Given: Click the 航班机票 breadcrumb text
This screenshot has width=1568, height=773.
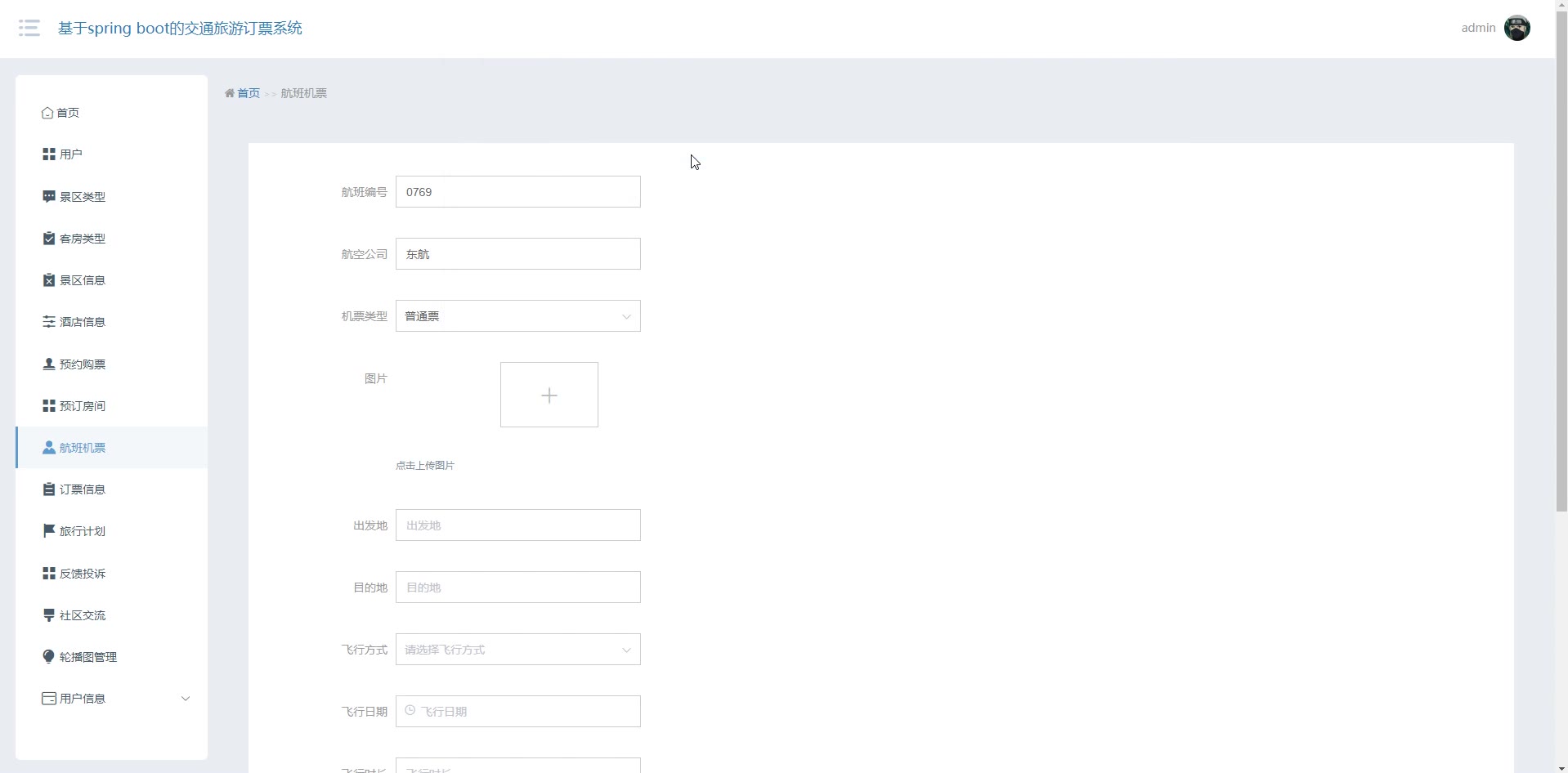Looking at the screenshot, I should [x=303, y=93].
